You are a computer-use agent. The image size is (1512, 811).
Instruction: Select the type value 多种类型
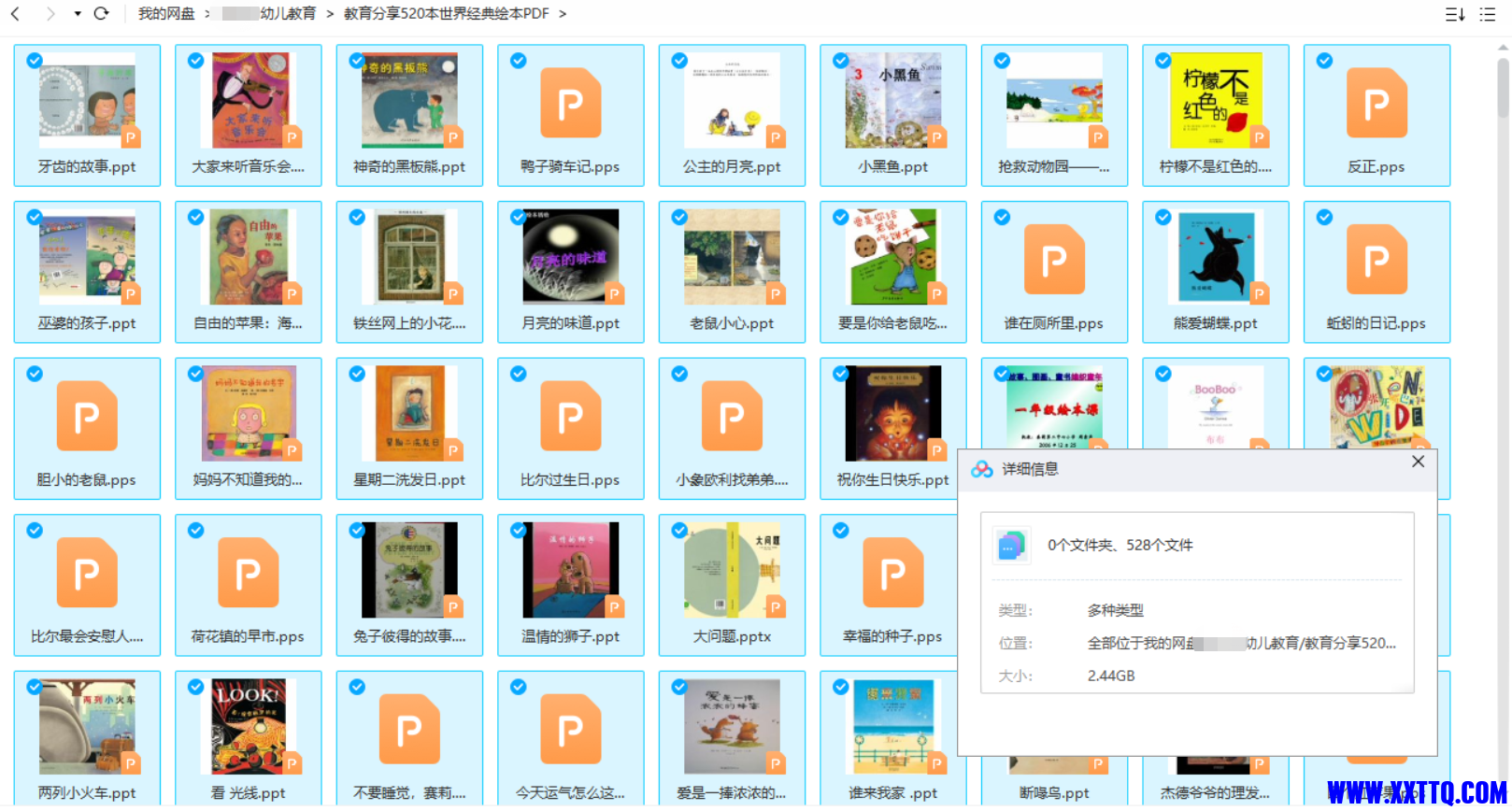(x=1116, y=610)
